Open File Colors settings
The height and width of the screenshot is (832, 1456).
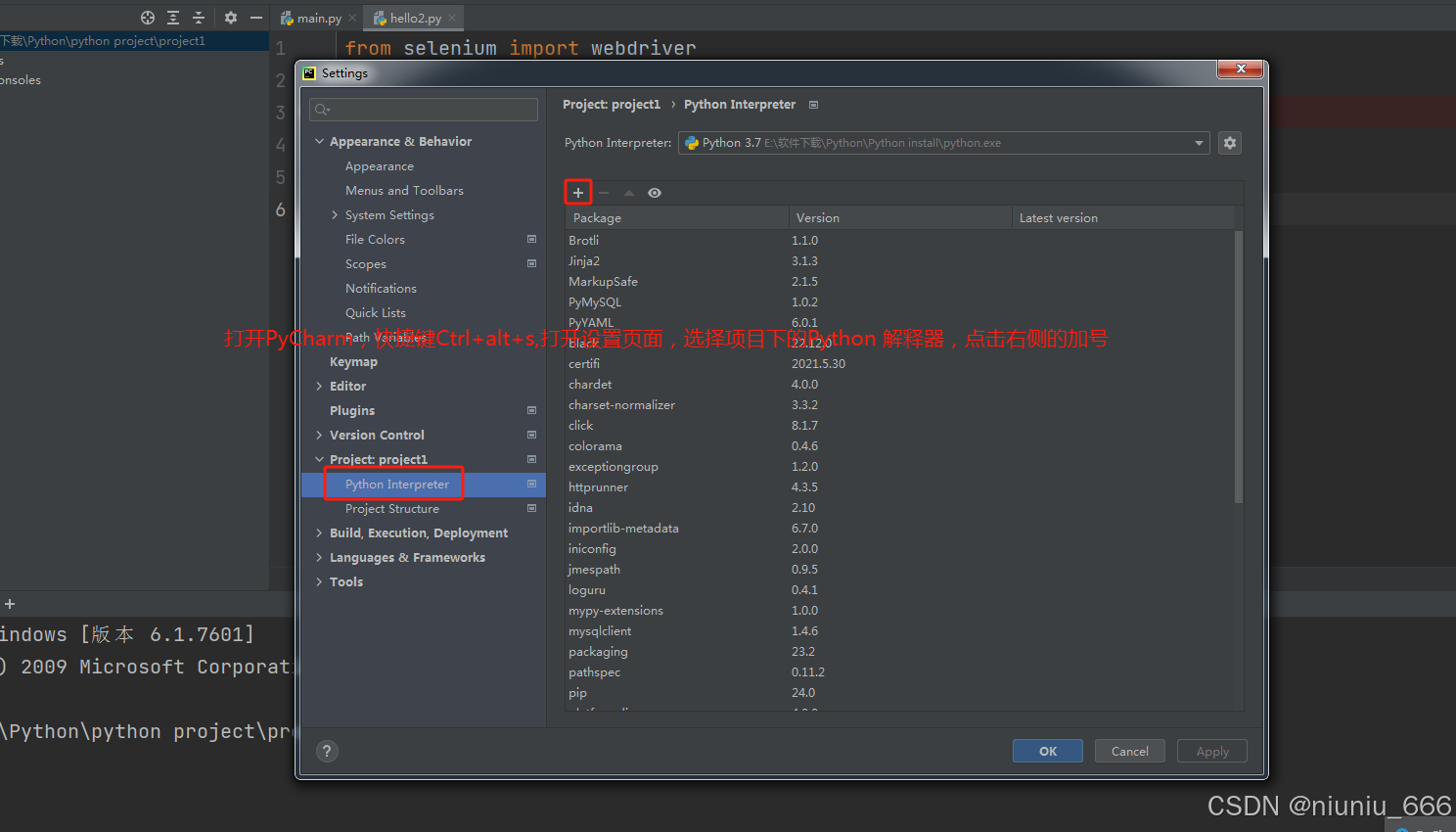(375, 240)
